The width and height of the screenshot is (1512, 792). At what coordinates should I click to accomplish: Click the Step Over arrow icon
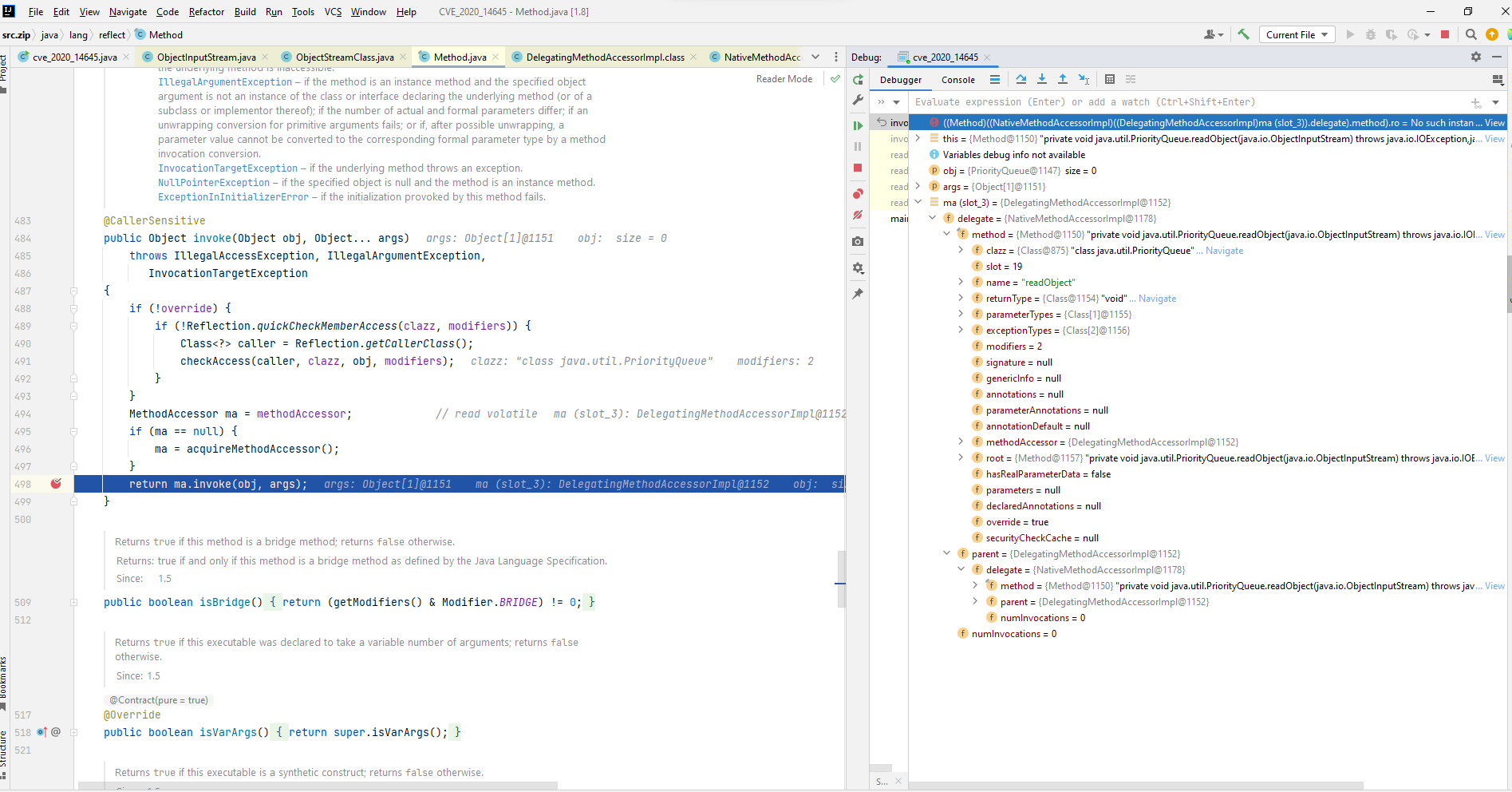[1021, 79]
